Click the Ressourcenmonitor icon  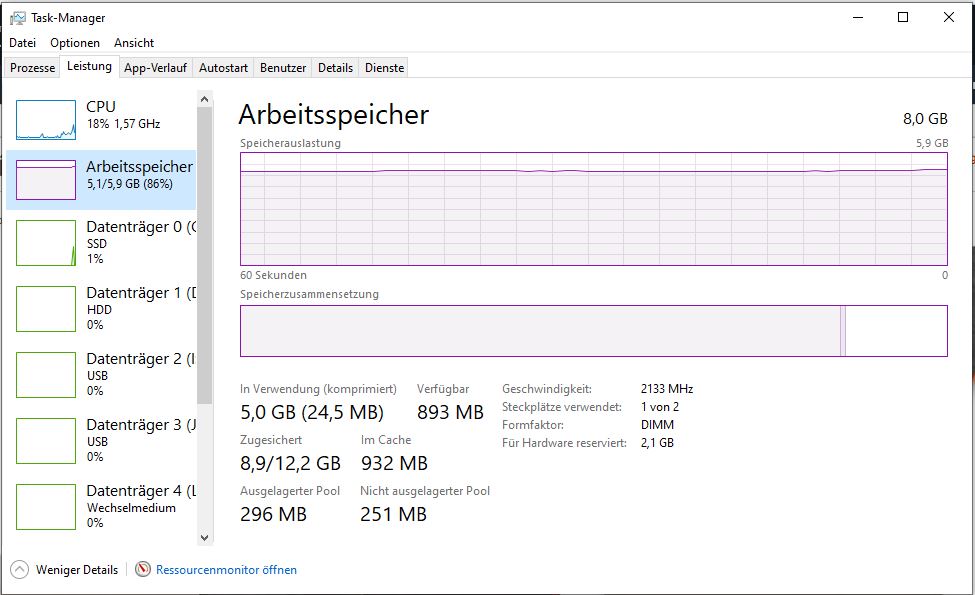[143, 570]
